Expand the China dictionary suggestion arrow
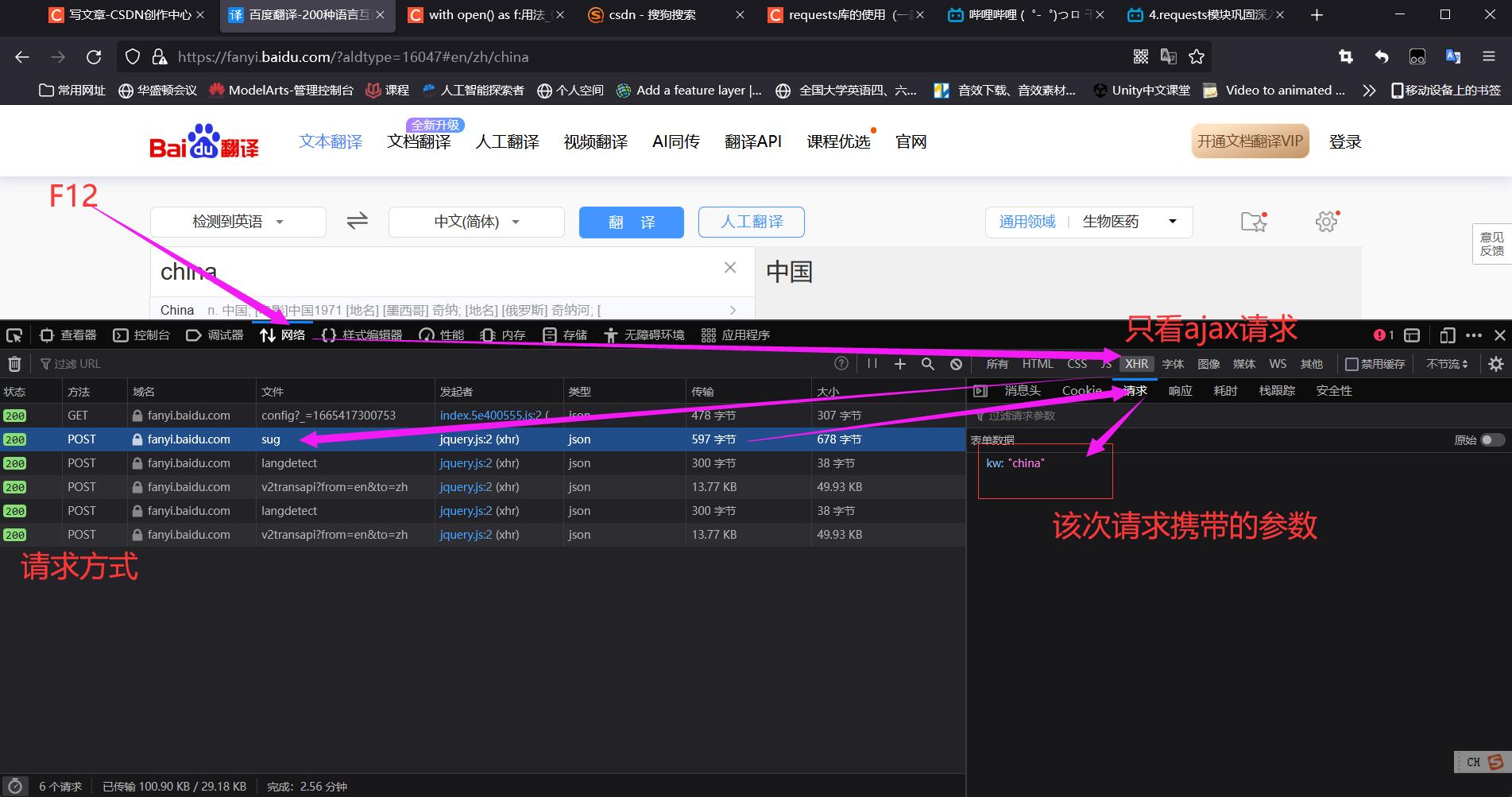 733,310
